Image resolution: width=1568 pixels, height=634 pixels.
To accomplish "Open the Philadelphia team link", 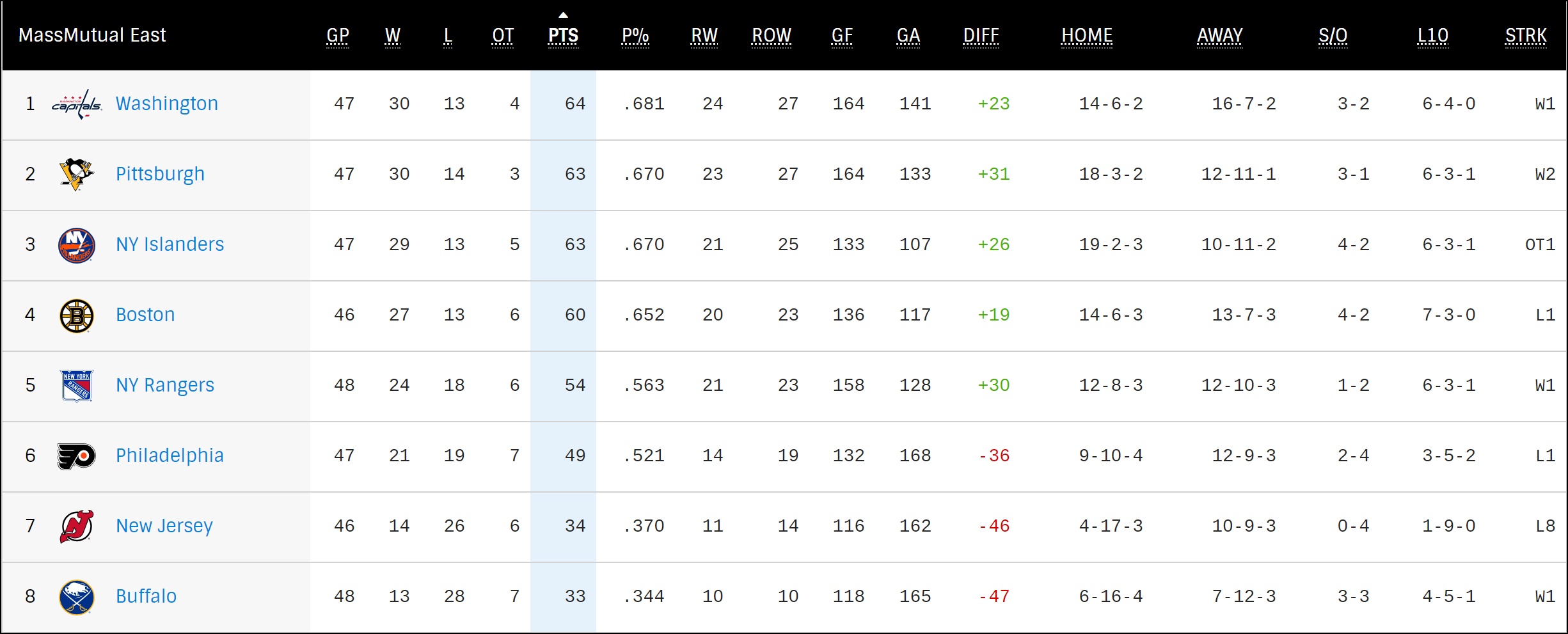I will click(x=170, y=456).
